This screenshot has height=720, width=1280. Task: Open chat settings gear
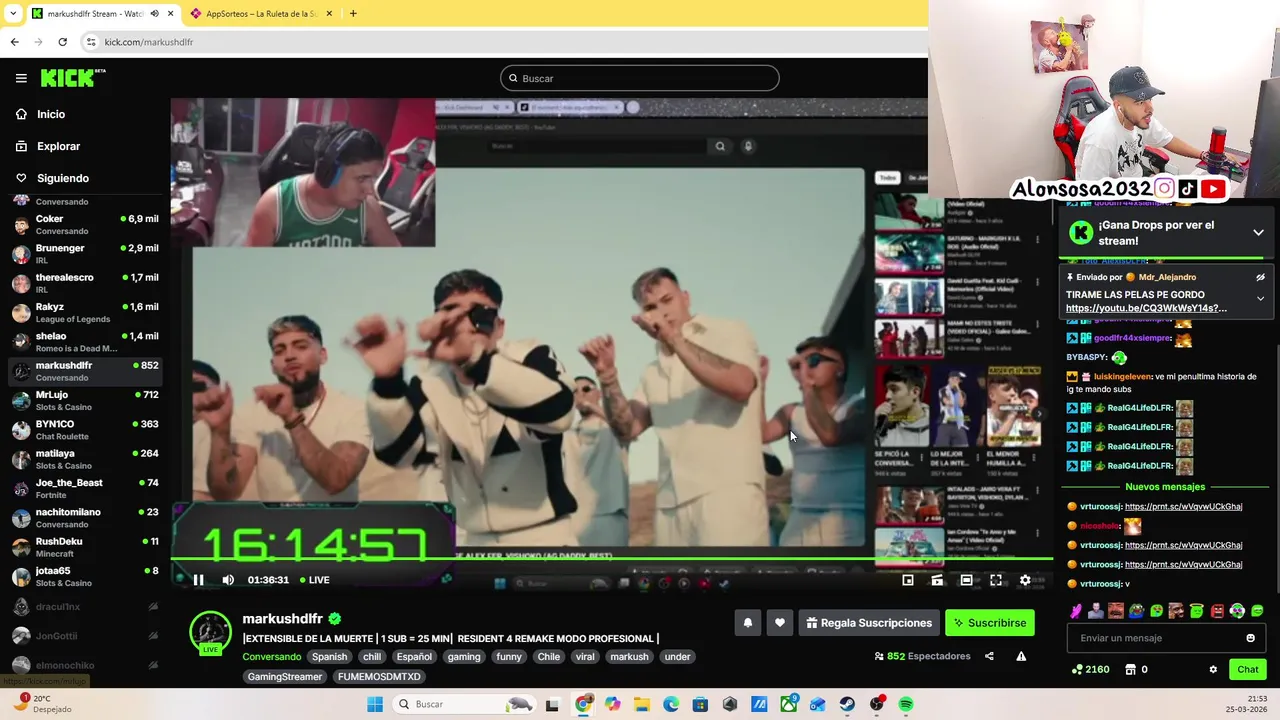point(1213,669)
